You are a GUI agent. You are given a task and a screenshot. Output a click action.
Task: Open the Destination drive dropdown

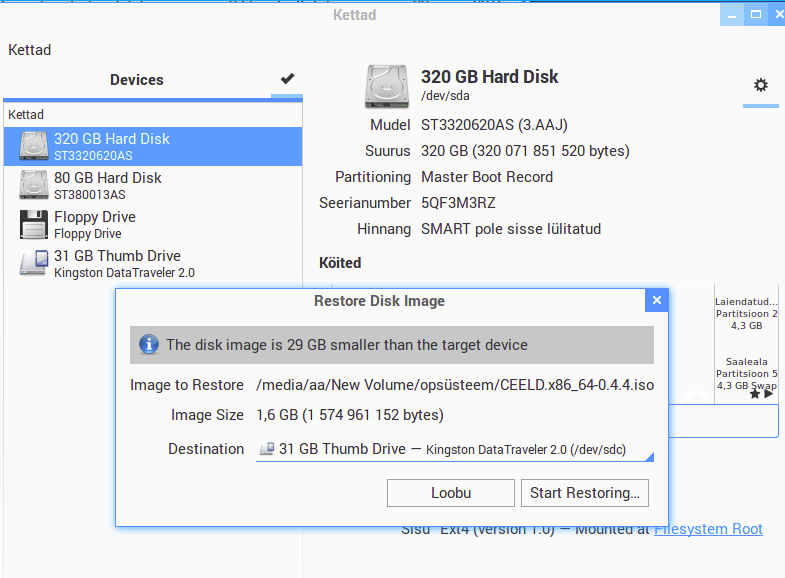(x=455, y=450)
